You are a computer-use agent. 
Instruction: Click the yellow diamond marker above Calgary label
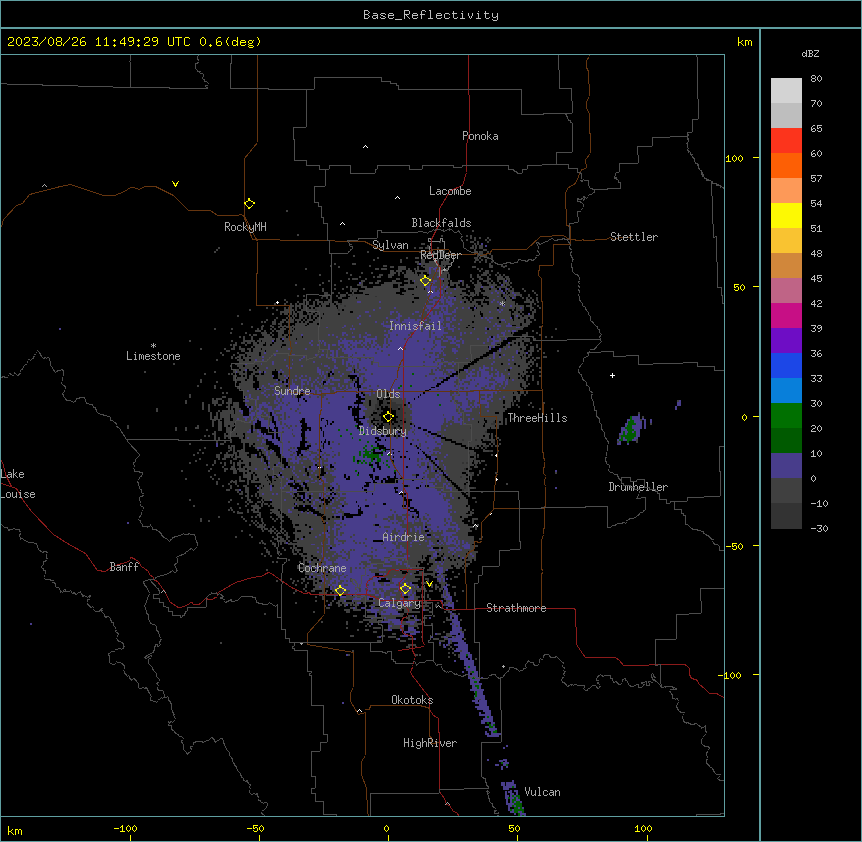[x=405, y=589]
